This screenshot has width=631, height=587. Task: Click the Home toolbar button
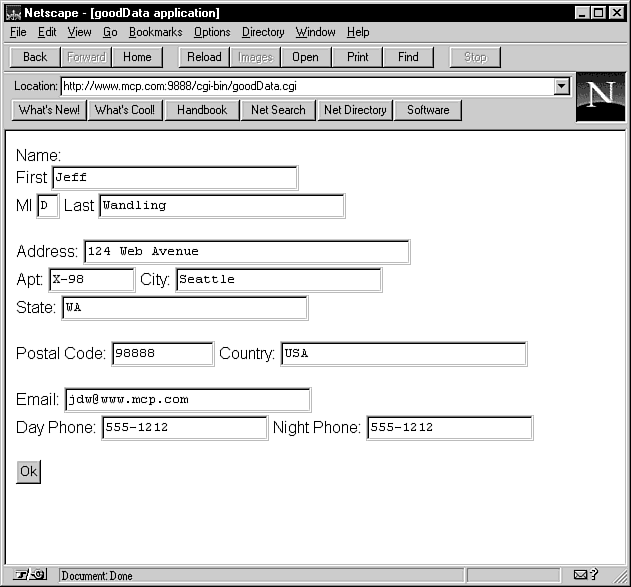137,57
